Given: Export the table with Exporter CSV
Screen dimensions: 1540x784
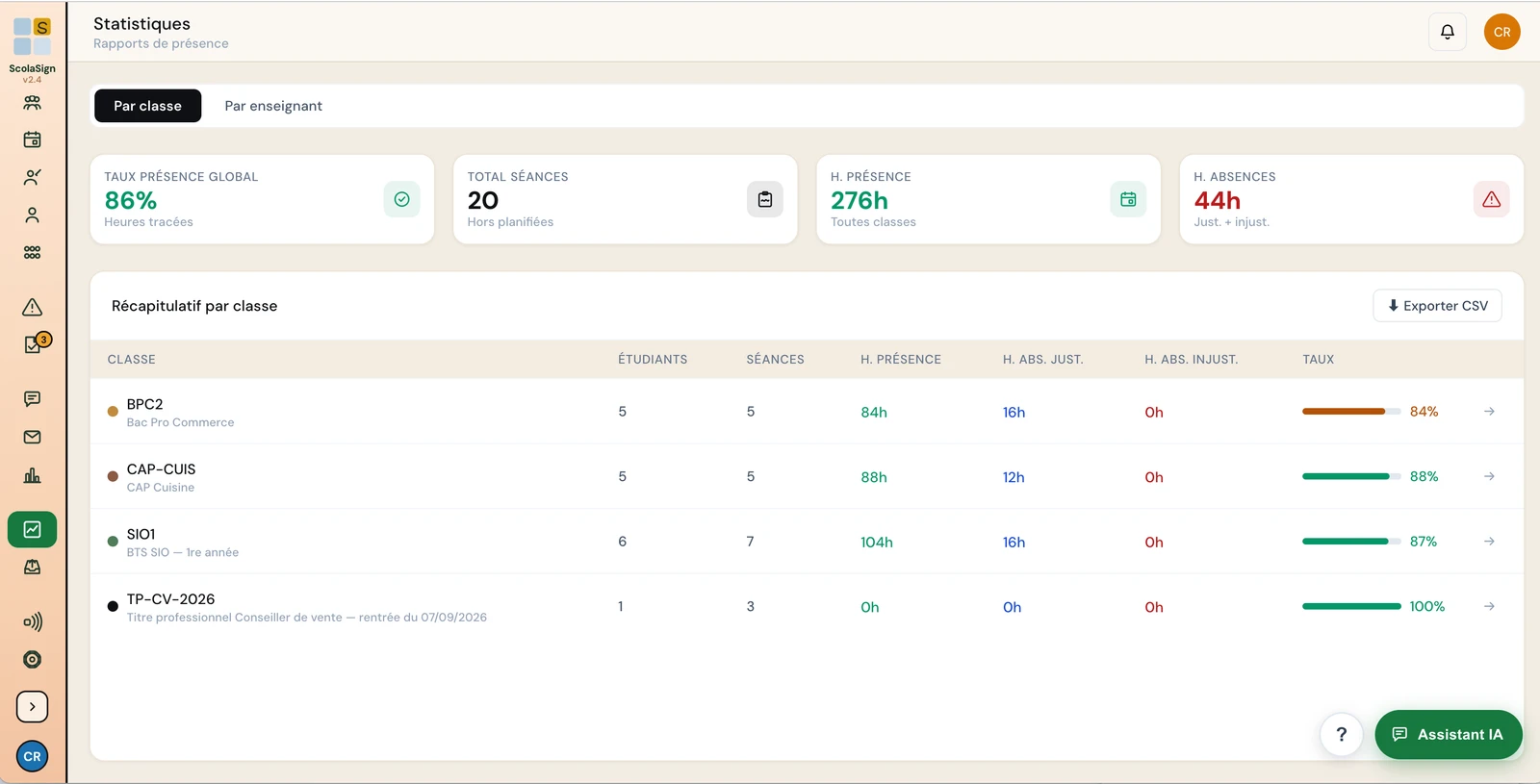Looking at the screenshot, I should pos(1437,306).
